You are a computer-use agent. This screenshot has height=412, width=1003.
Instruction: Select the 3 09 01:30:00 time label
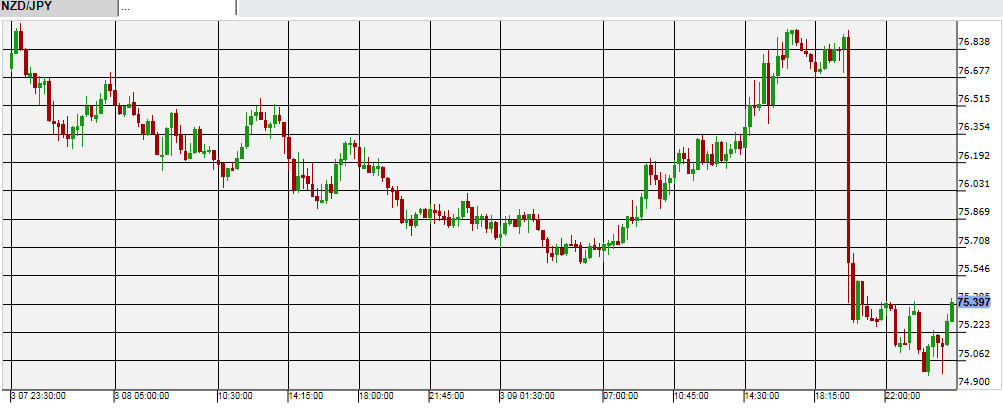[x=529, y=396]
